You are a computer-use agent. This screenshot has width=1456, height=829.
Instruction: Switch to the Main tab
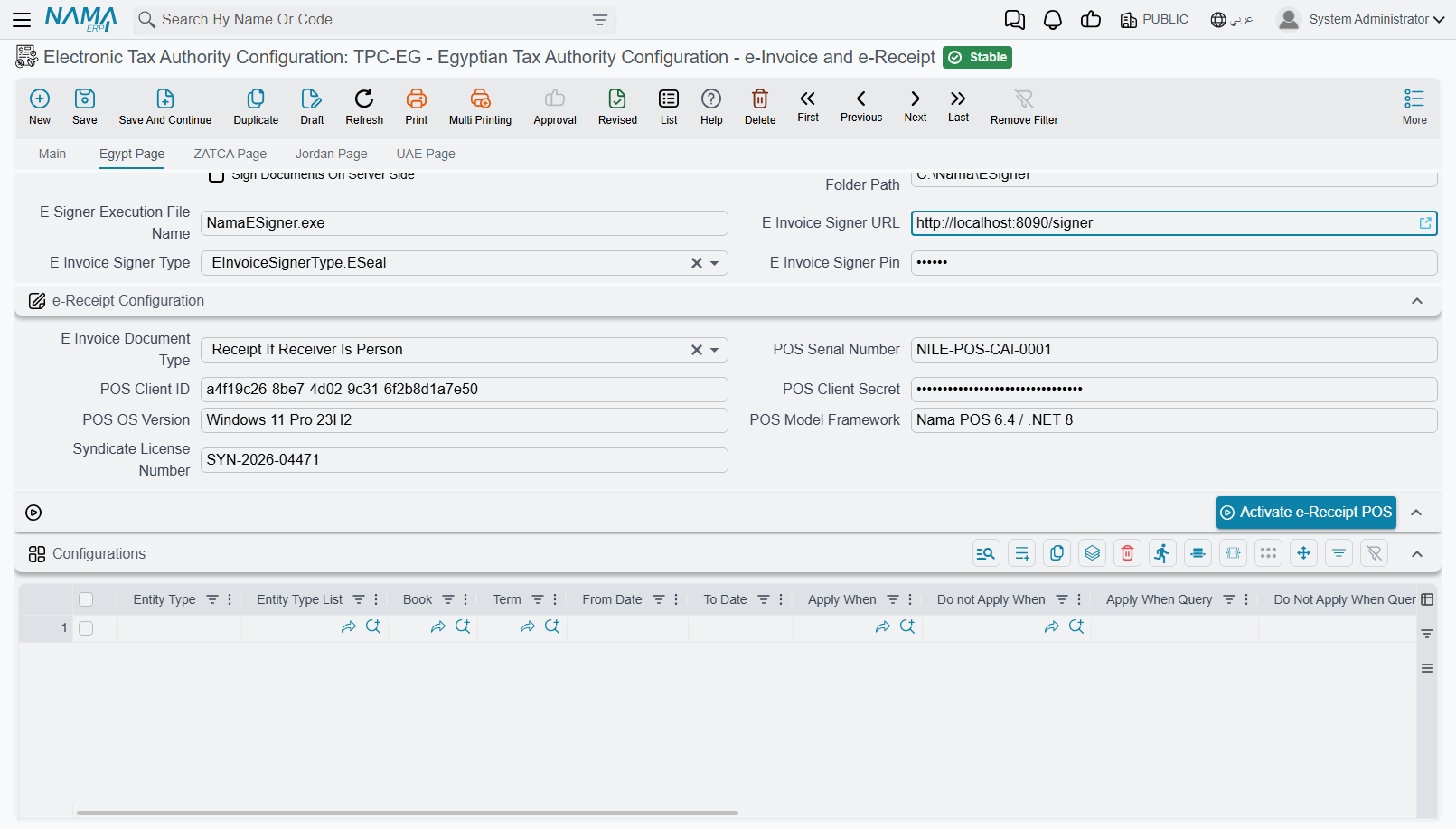pos(52,154)
